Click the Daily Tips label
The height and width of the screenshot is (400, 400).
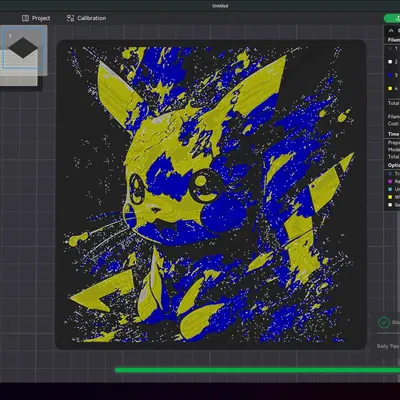click(x=388, y=346)
